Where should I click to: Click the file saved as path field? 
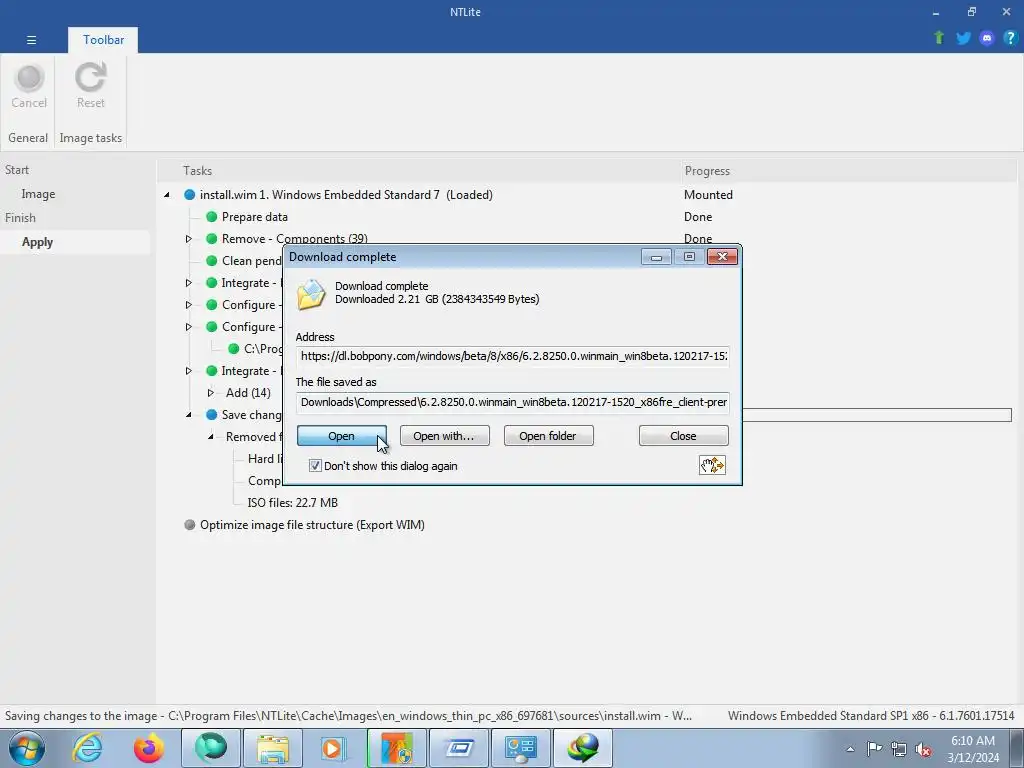coord(513,402)
